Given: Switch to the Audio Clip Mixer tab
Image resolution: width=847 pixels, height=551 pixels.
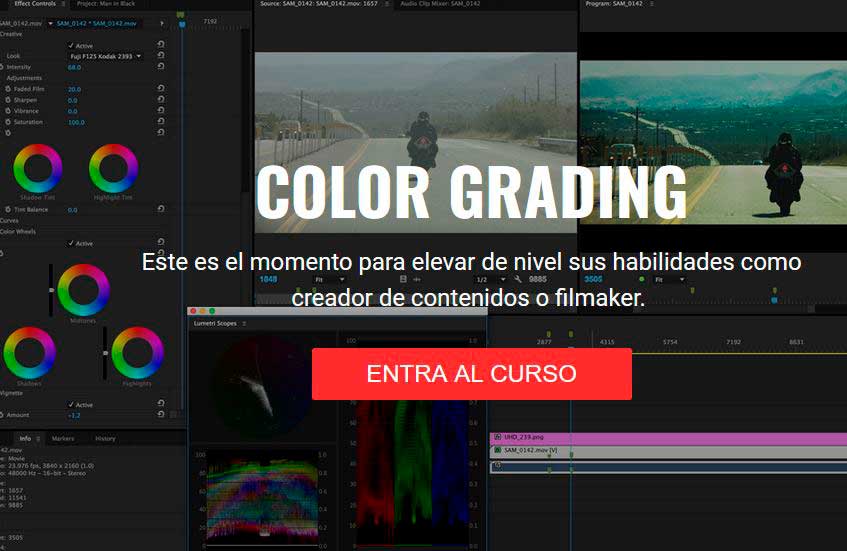Looking at the screenshot, I should pyautogui.click(x=440, y=4).
